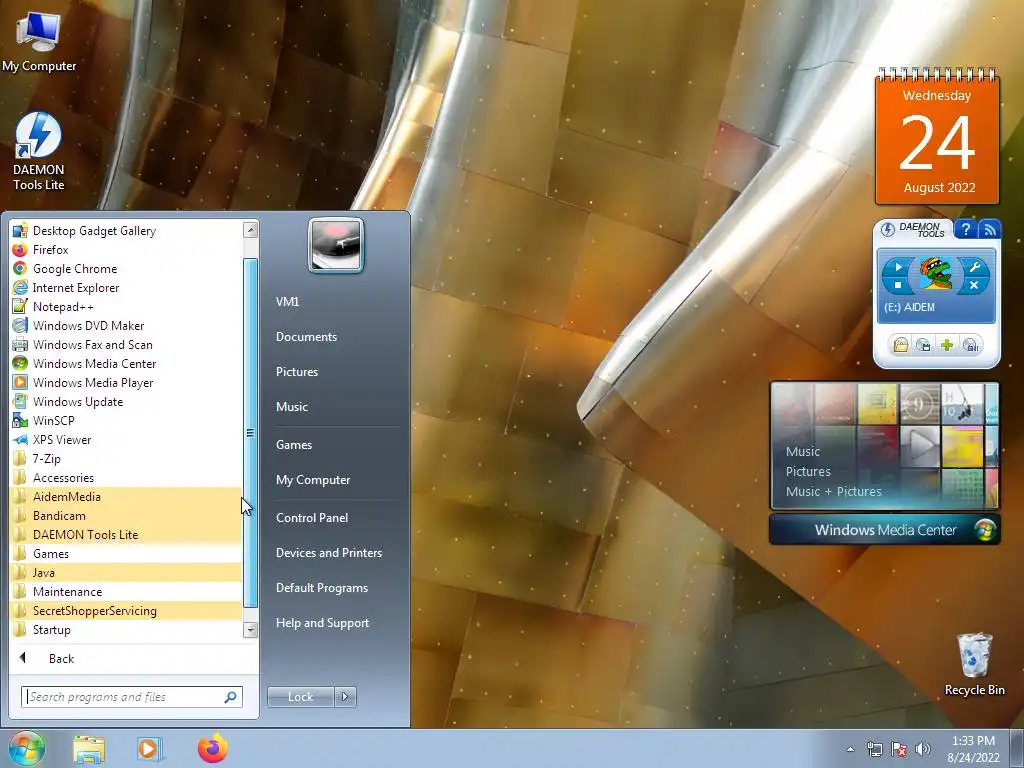Viewport: 1024px width, 768px height.
Task: Expand the Startup folder
Action: [125, 629]
